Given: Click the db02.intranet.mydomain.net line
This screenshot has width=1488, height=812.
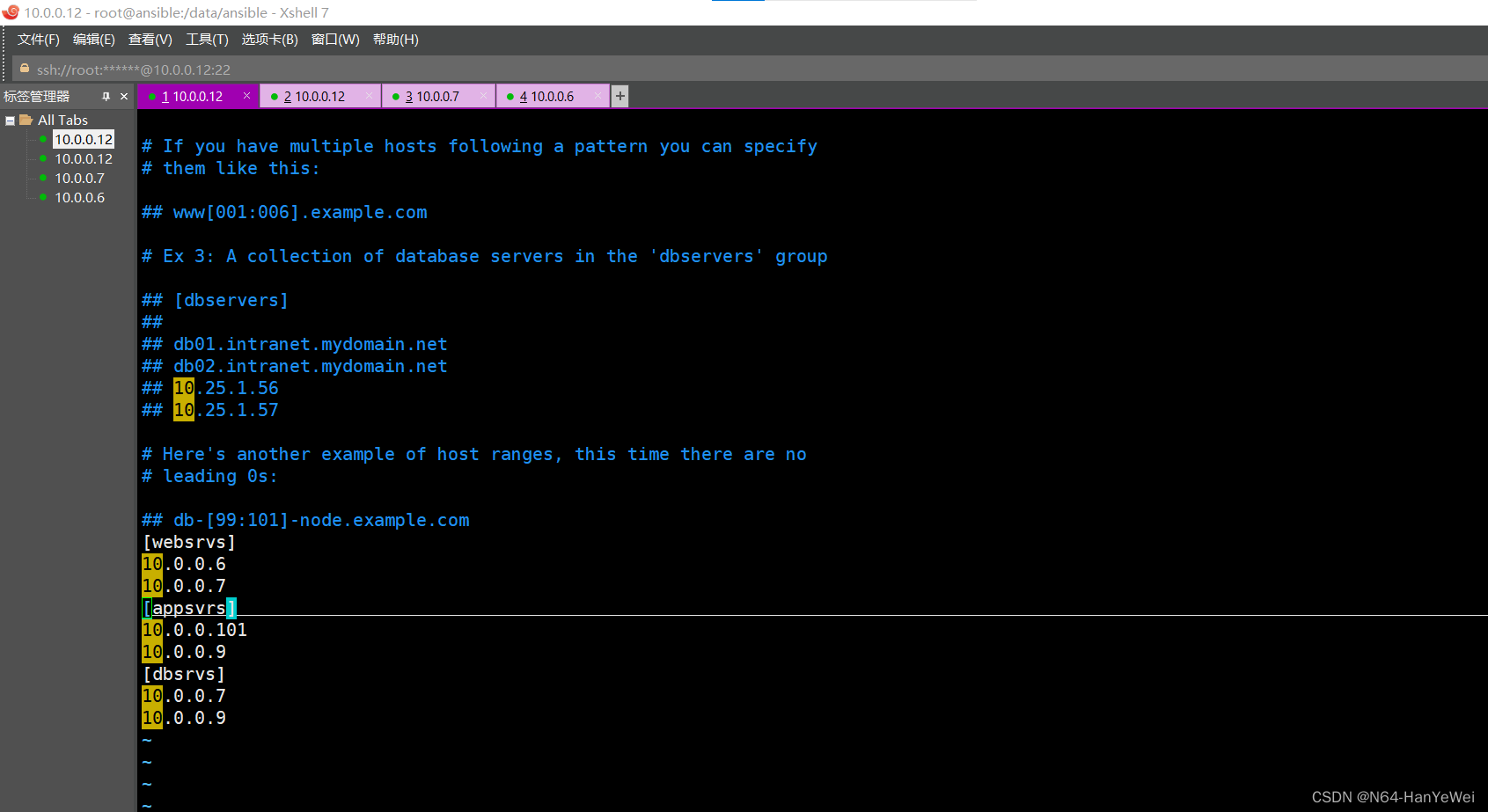Looking at the screenshot, I should tap(295, 366).
